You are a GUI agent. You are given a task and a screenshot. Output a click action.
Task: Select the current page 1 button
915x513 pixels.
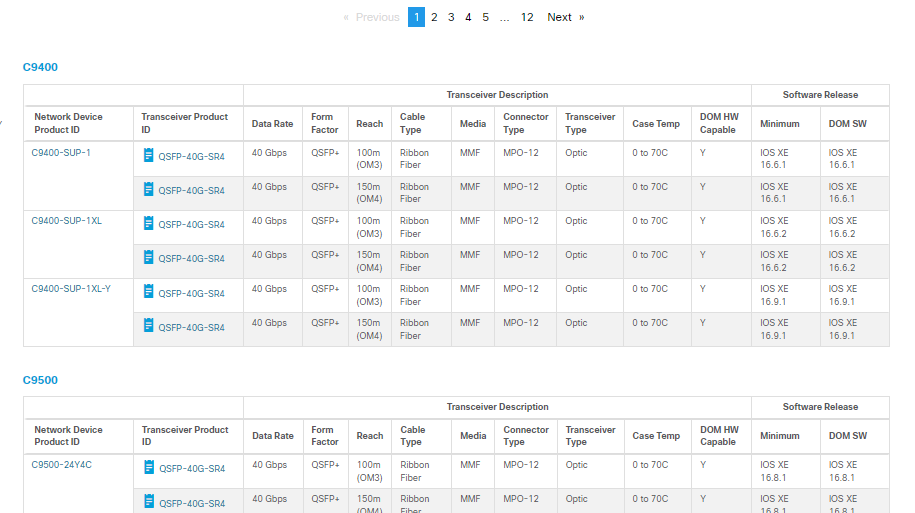tap(416, 18)
